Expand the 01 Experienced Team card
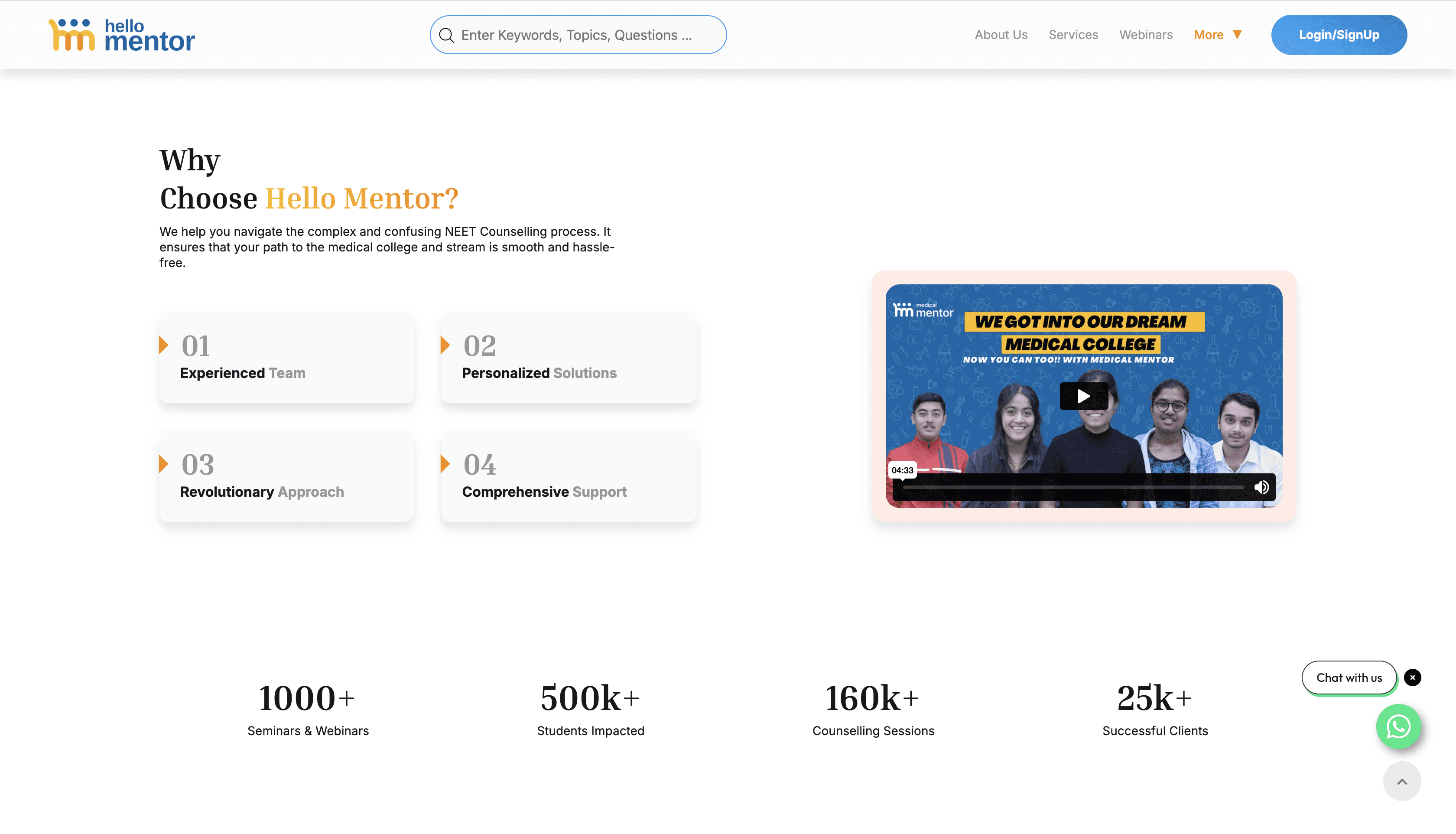The height and width of the screenshot is (834, 1456). [286, 358]
